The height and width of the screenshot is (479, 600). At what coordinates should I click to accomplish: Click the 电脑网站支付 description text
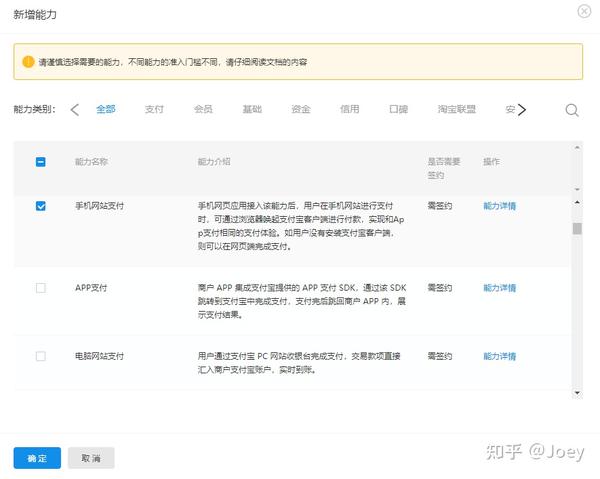pos(299,363)
